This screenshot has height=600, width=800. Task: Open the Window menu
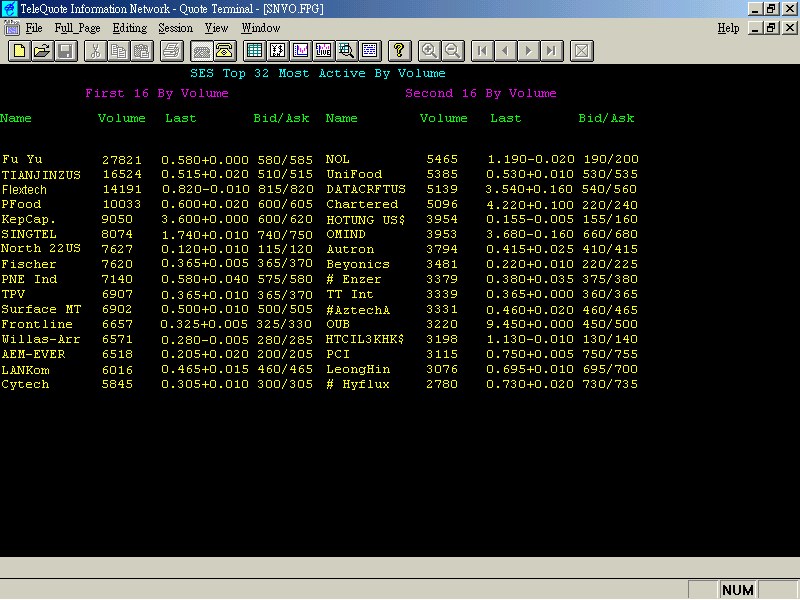(261, 28)
